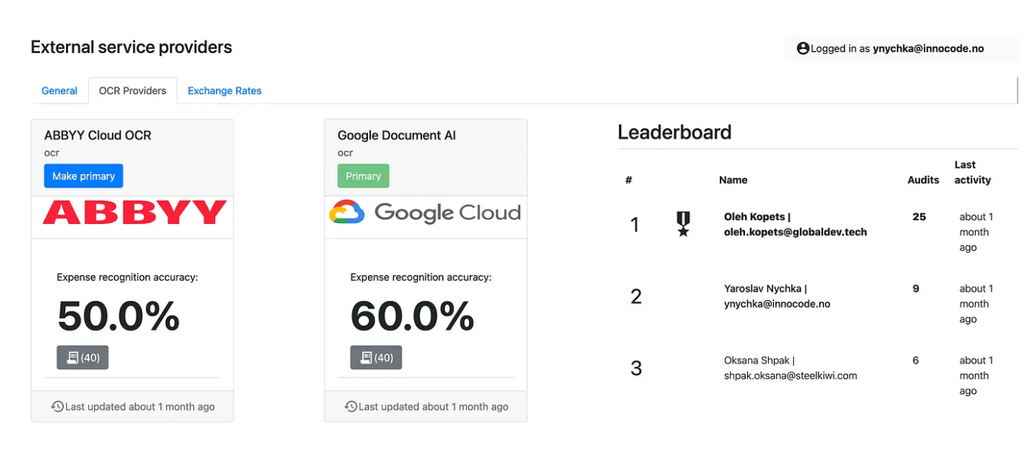Screen dimensions: 1024x467
Task: Open the General tab
Action: coord(59,91)
